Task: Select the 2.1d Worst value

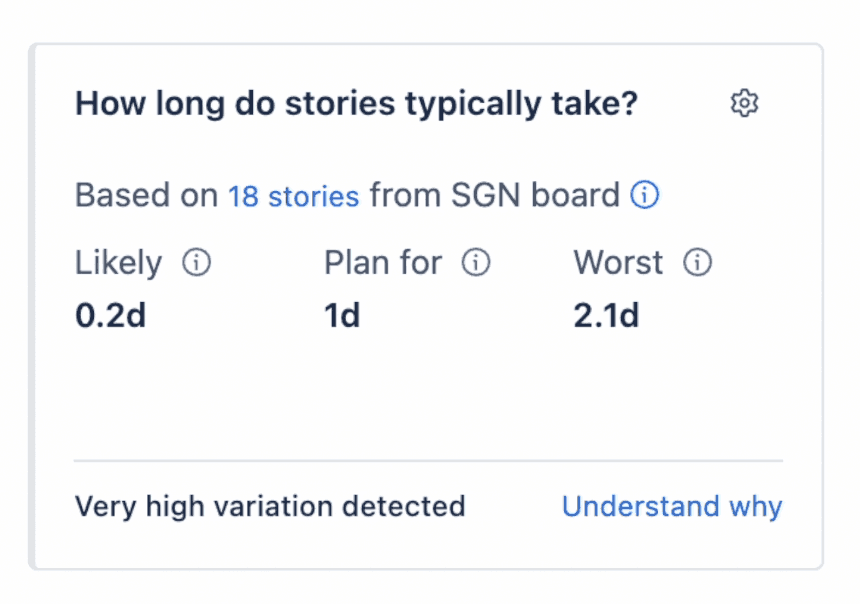Action: (606, 316)
